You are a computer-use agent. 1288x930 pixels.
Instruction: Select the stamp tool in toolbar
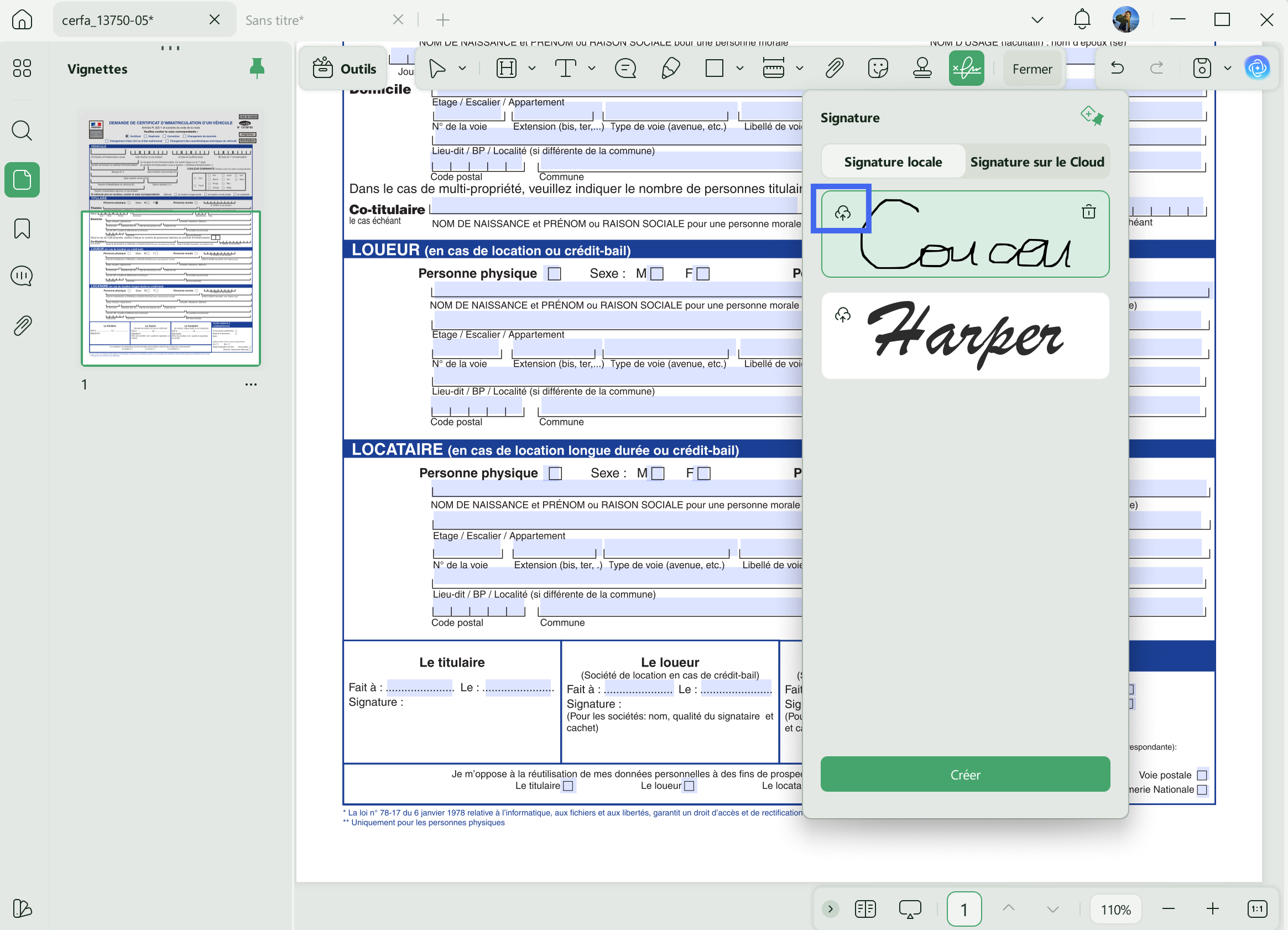pyautogui.click(x=922, y=69)
